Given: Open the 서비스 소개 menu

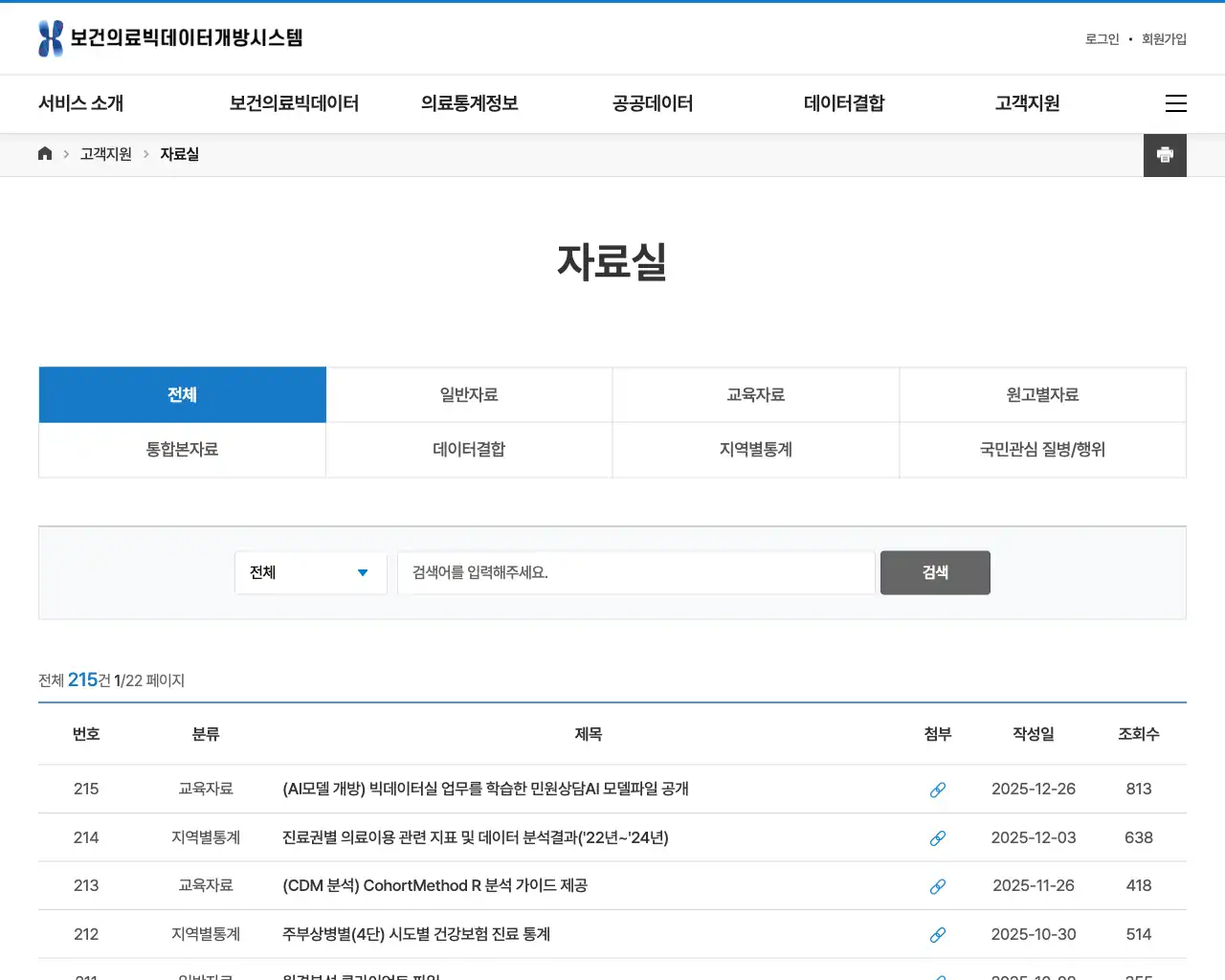Looking at the screenshot, I should pos(81,103).
